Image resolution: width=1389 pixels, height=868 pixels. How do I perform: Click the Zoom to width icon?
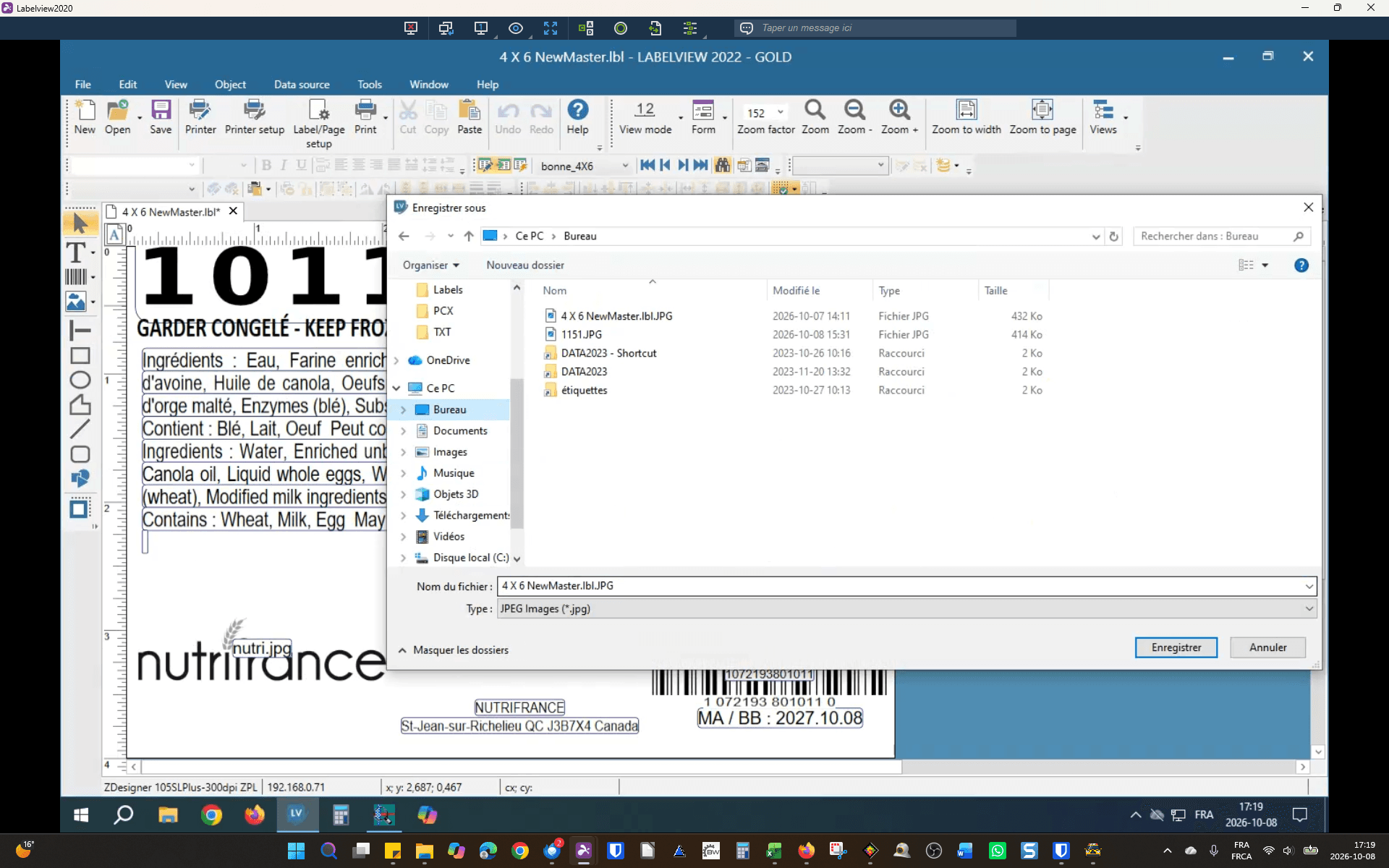967,117
